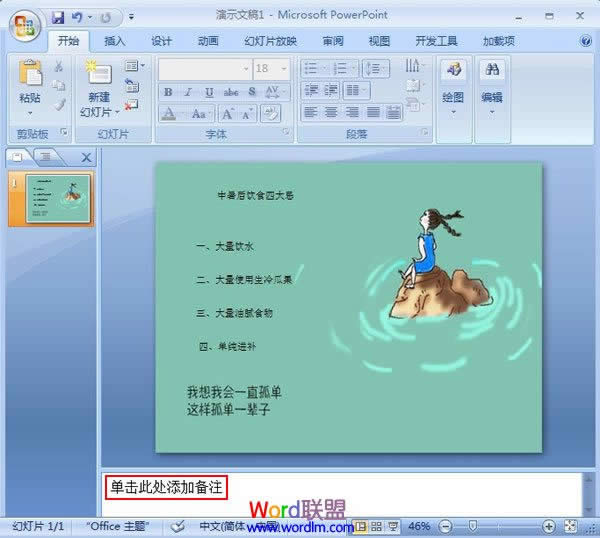Add a new slide with the 新建幻灯片 icon
This screenshot has height=538, width=600.
click(x=99, y=73)
